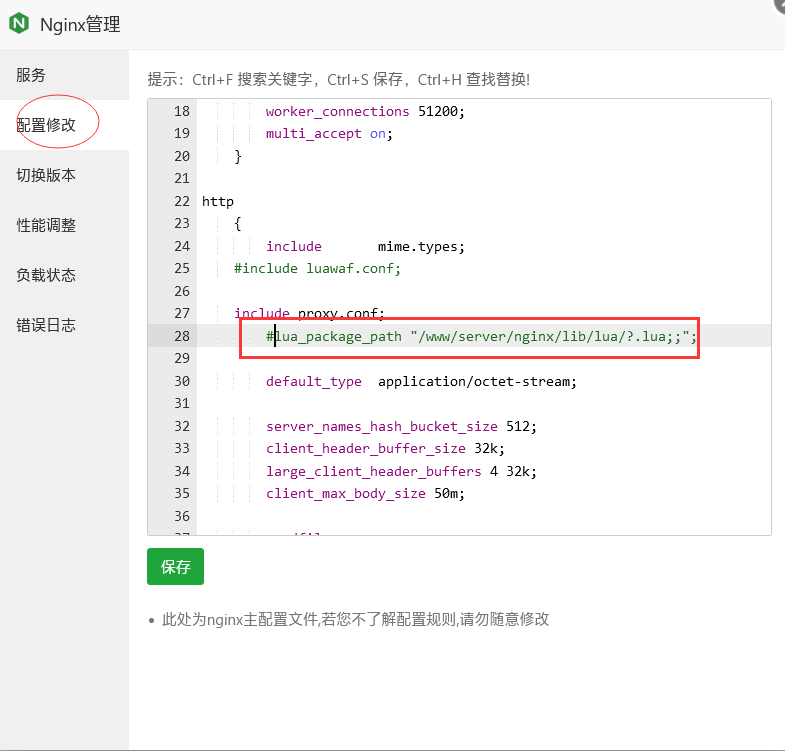Click the worker_connections 51200 line
The height and width of the screenshot is (751, 785).
pyautogui.click(x=365, y=111)
